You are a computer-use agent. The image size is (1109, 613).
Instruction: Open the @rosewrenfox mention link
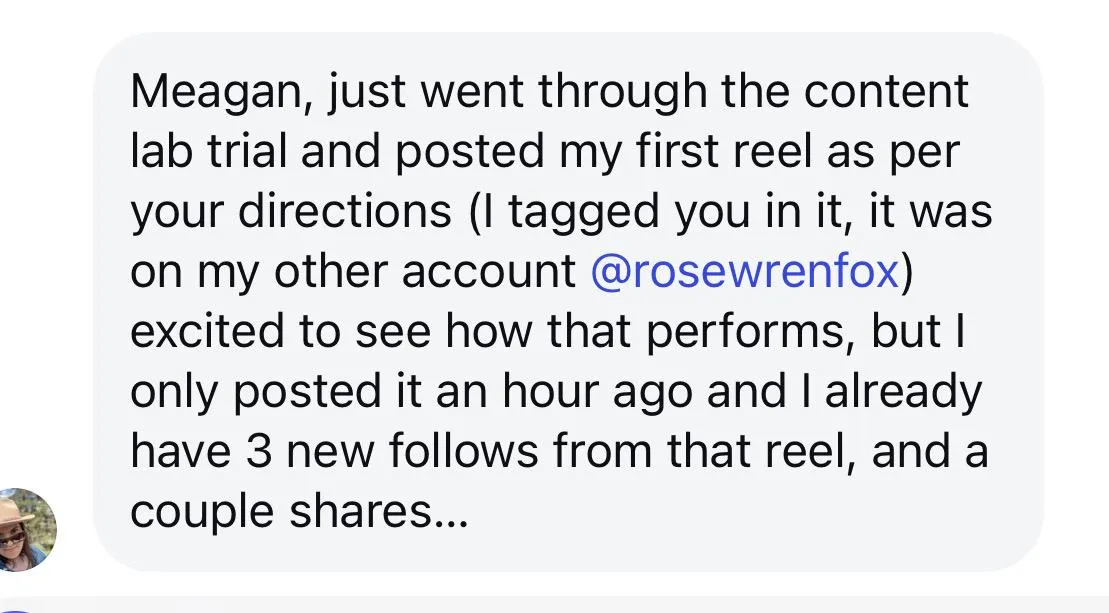click(744, 273)
